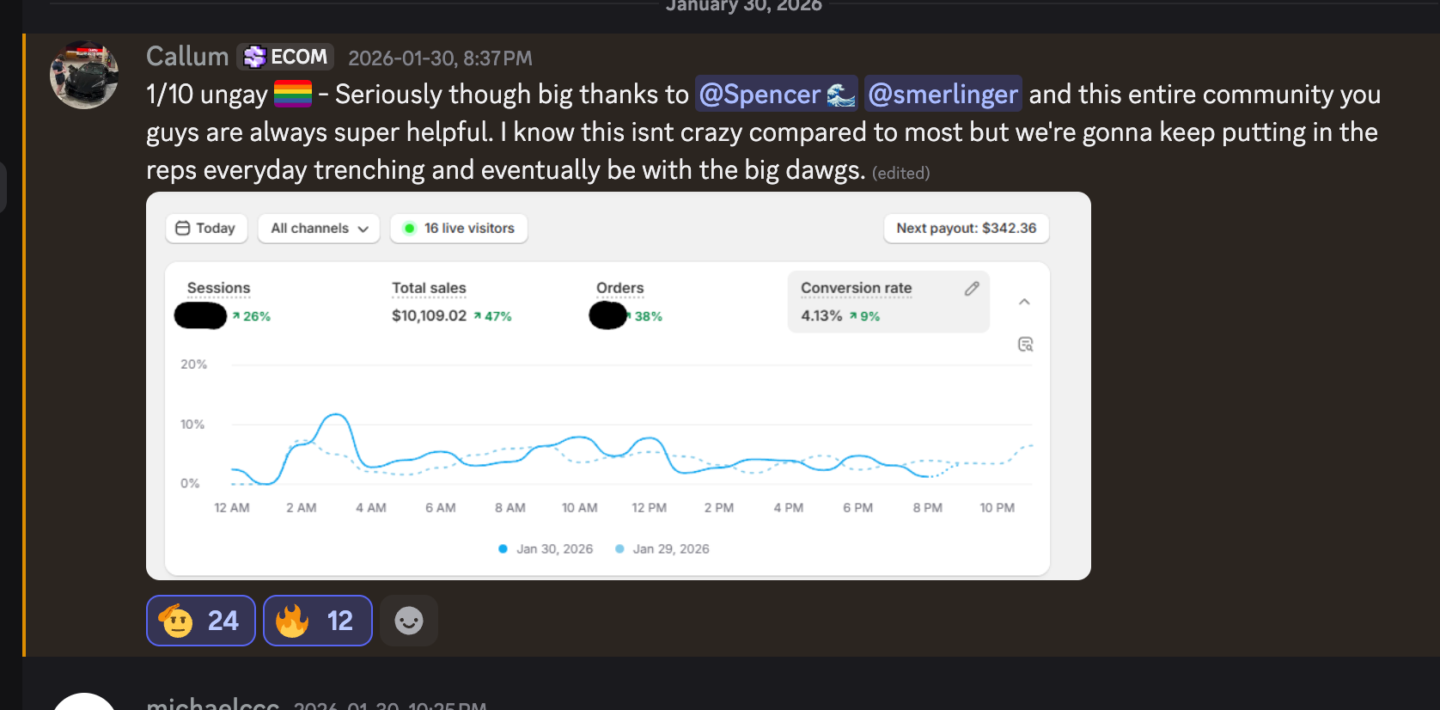Click the ECOM server tag badge
1440x710 pixels.
tap(285, 57)
